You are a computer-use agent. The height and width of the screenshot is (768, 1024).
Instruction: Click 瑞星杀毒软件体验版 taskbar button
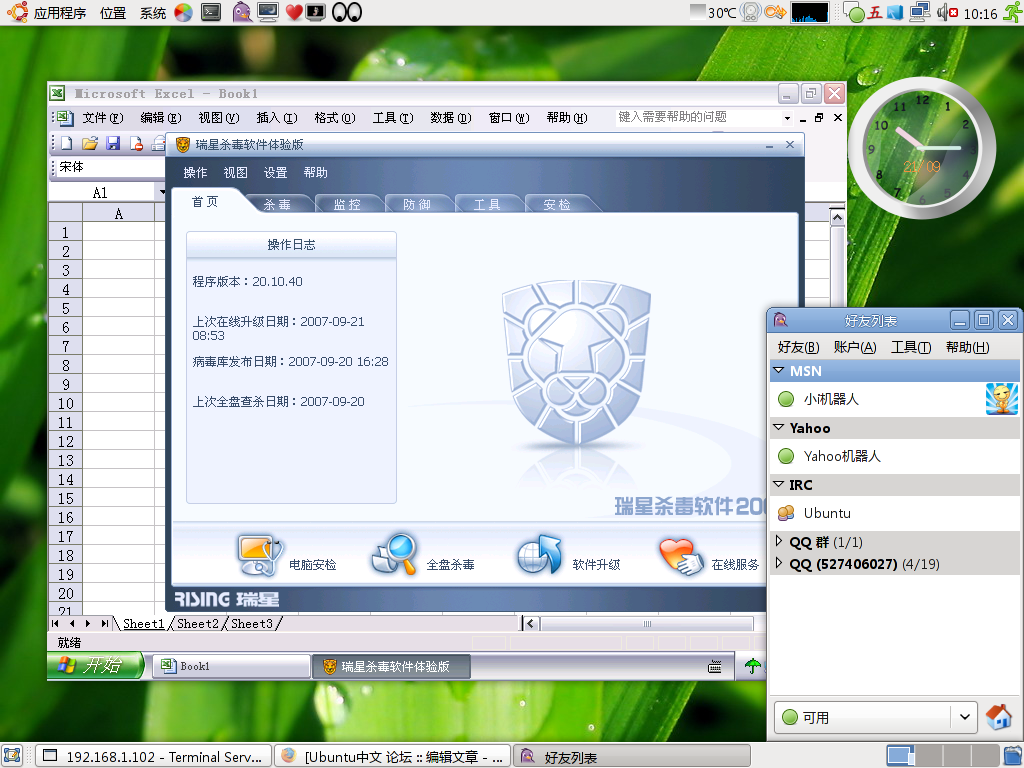[391, 666]
